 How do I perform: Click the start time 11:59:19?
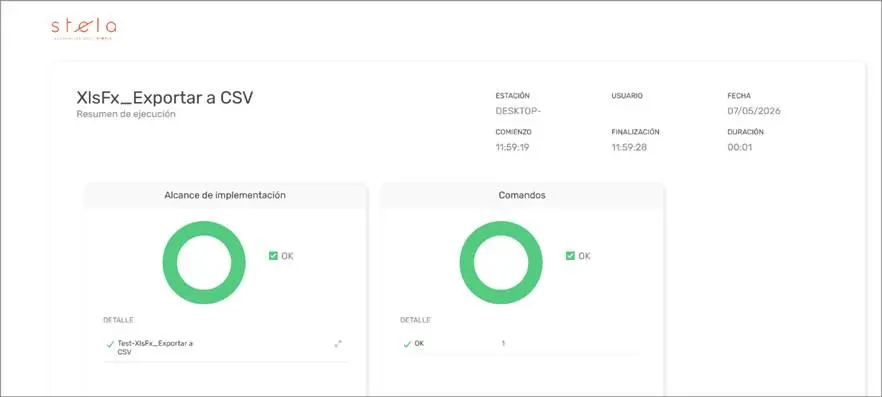tap(512, 147)
